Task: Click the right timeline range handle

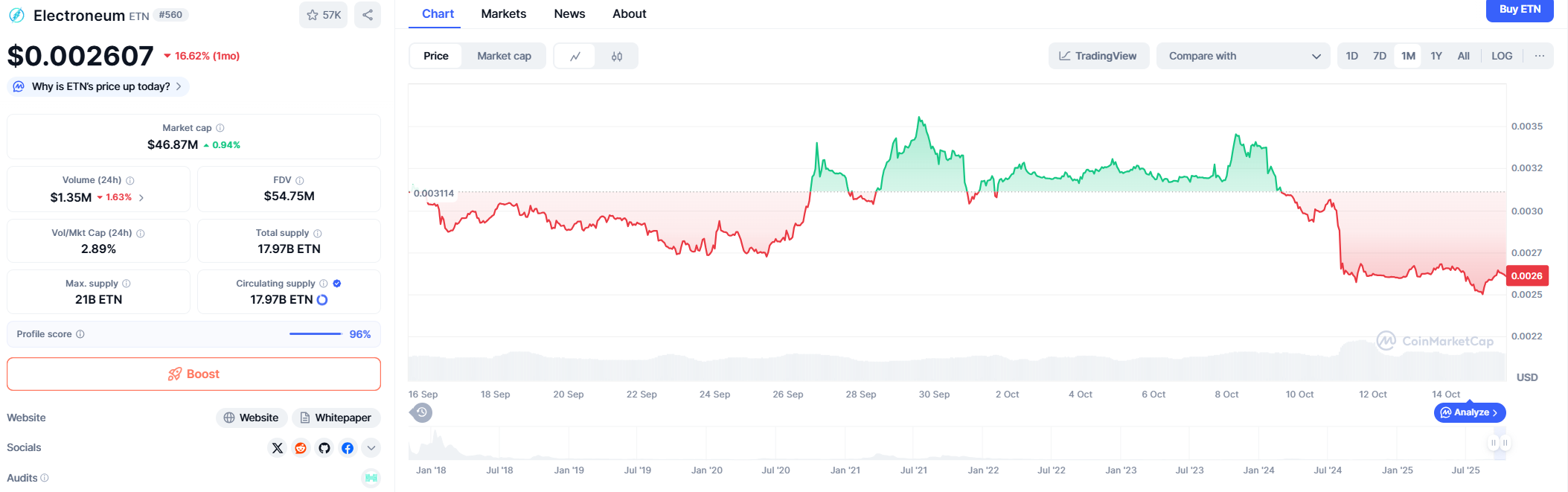Action: pos(1505,443)
